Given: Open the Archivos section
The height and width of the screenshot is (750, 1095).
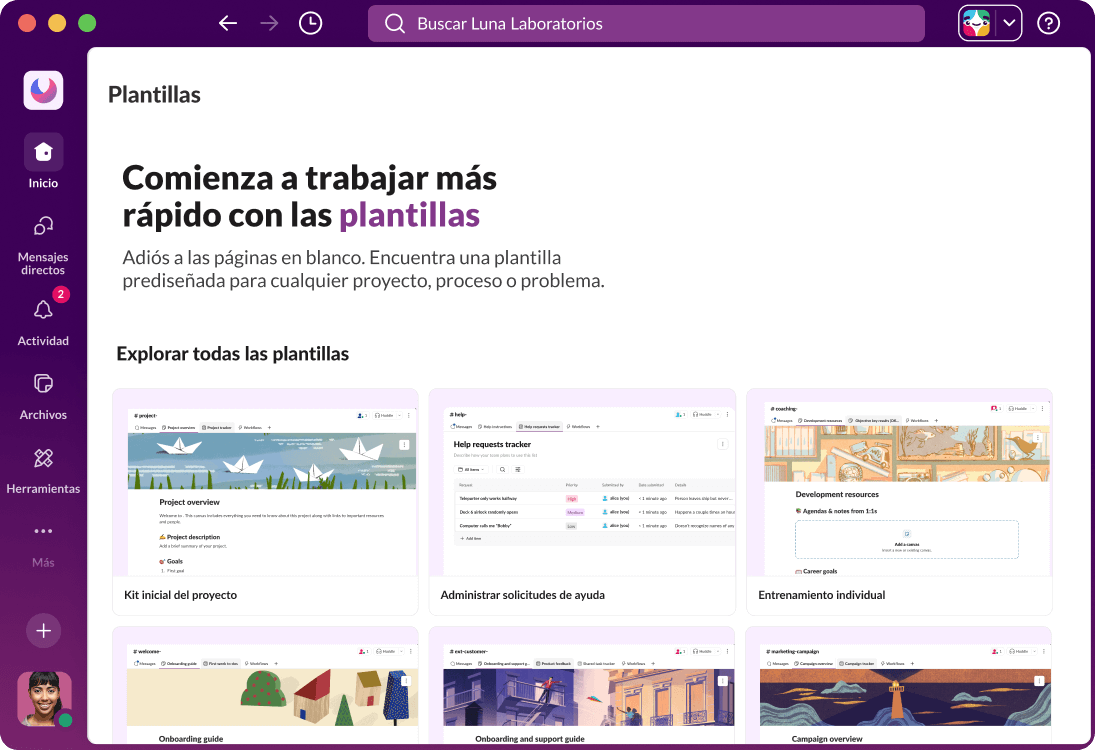Looking at the screenshot, I should [x=43, y=393].
